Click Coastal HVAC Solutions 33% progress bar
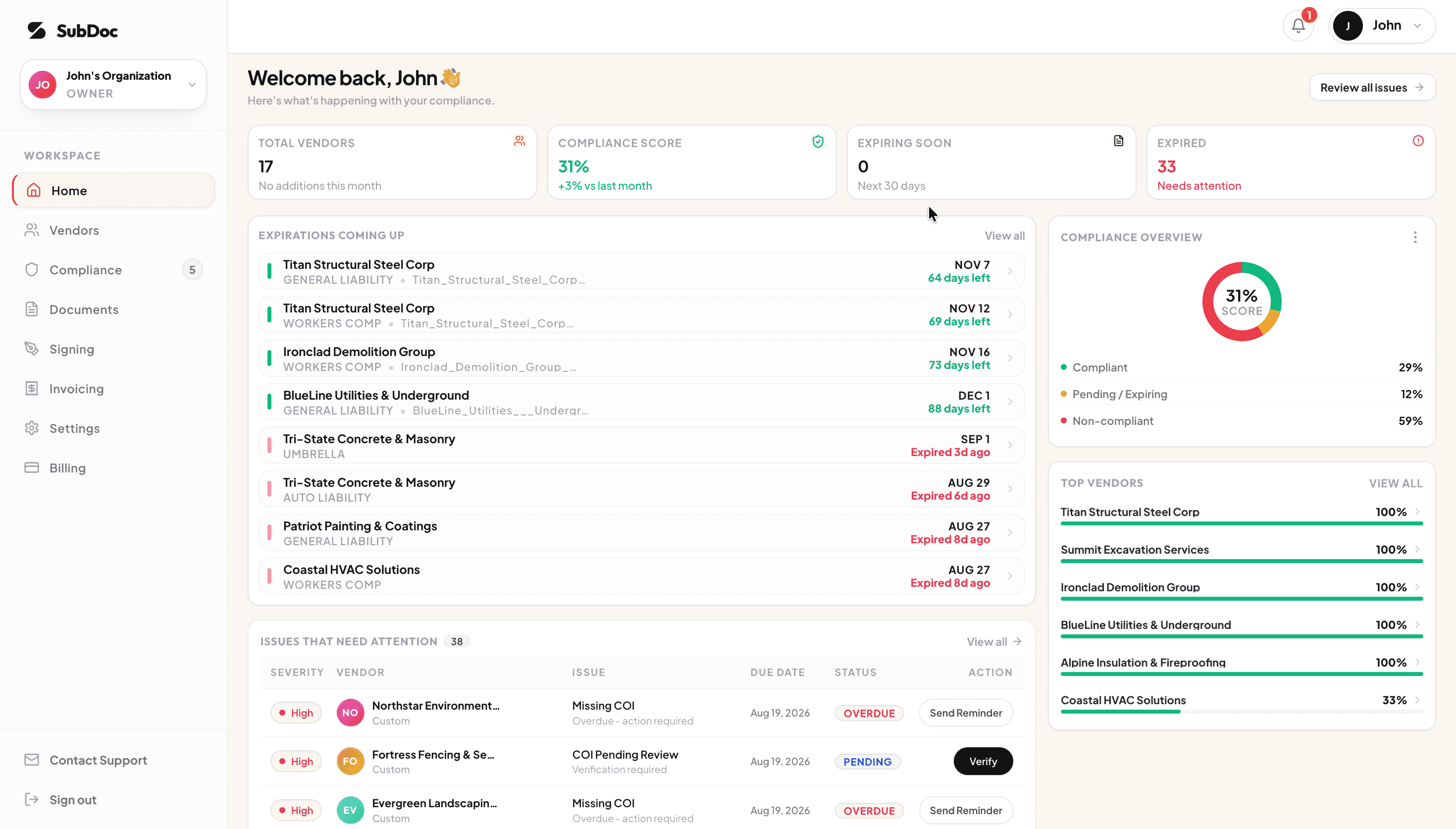 pos(1242,711)
